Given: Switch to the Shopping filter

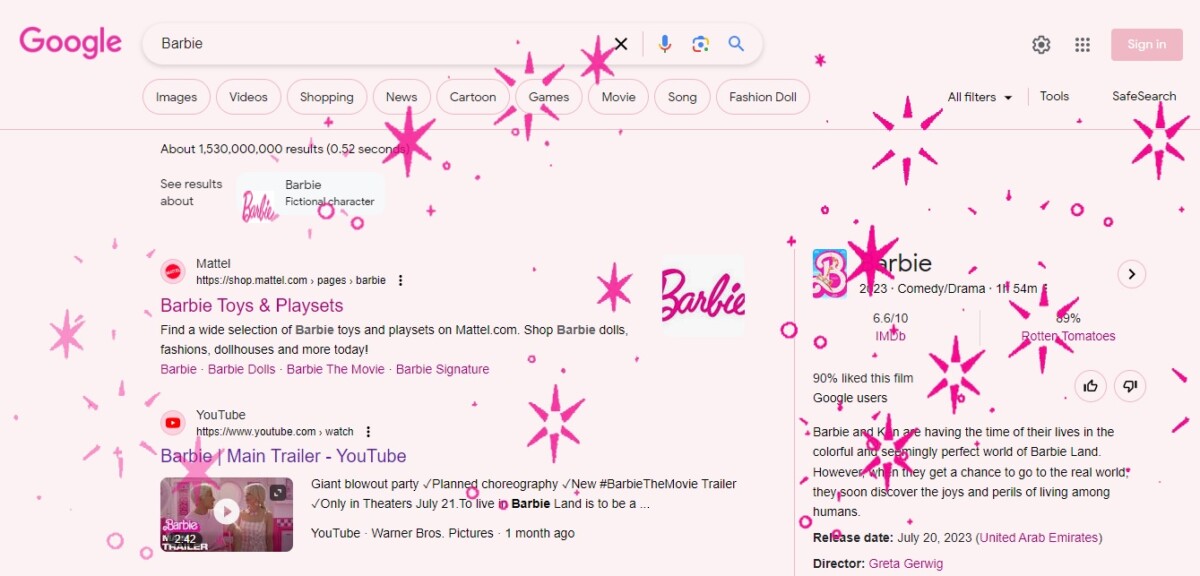Looking at the screenshot, I should tap(327, 97).
